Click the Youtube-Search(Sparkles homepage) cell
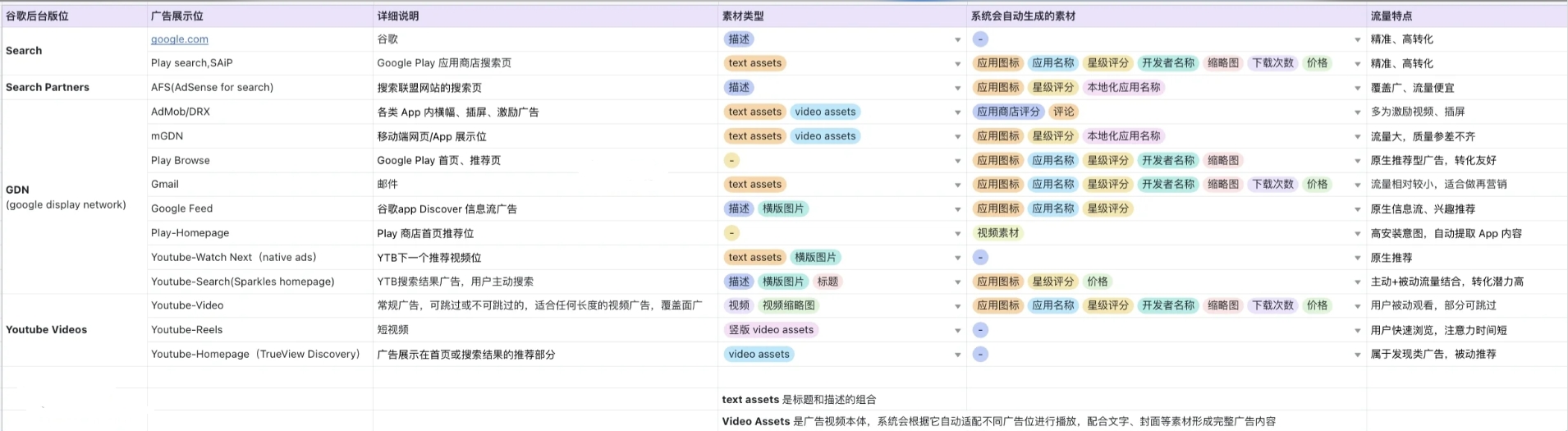1568x431 pixels. tap(260, 282)
